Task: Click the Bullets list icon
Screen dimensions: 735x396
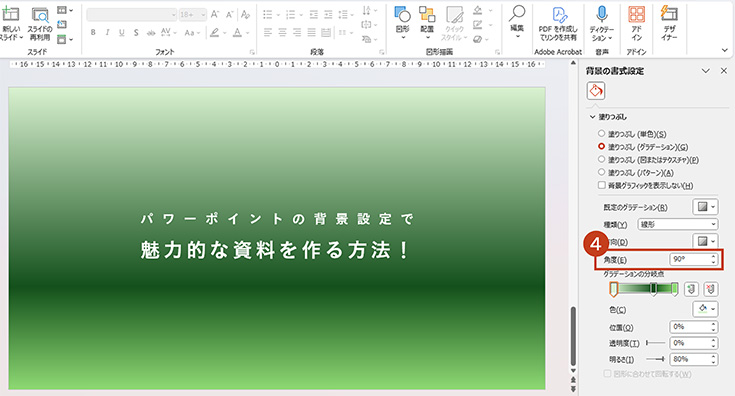Action: (x=268, y=15)
